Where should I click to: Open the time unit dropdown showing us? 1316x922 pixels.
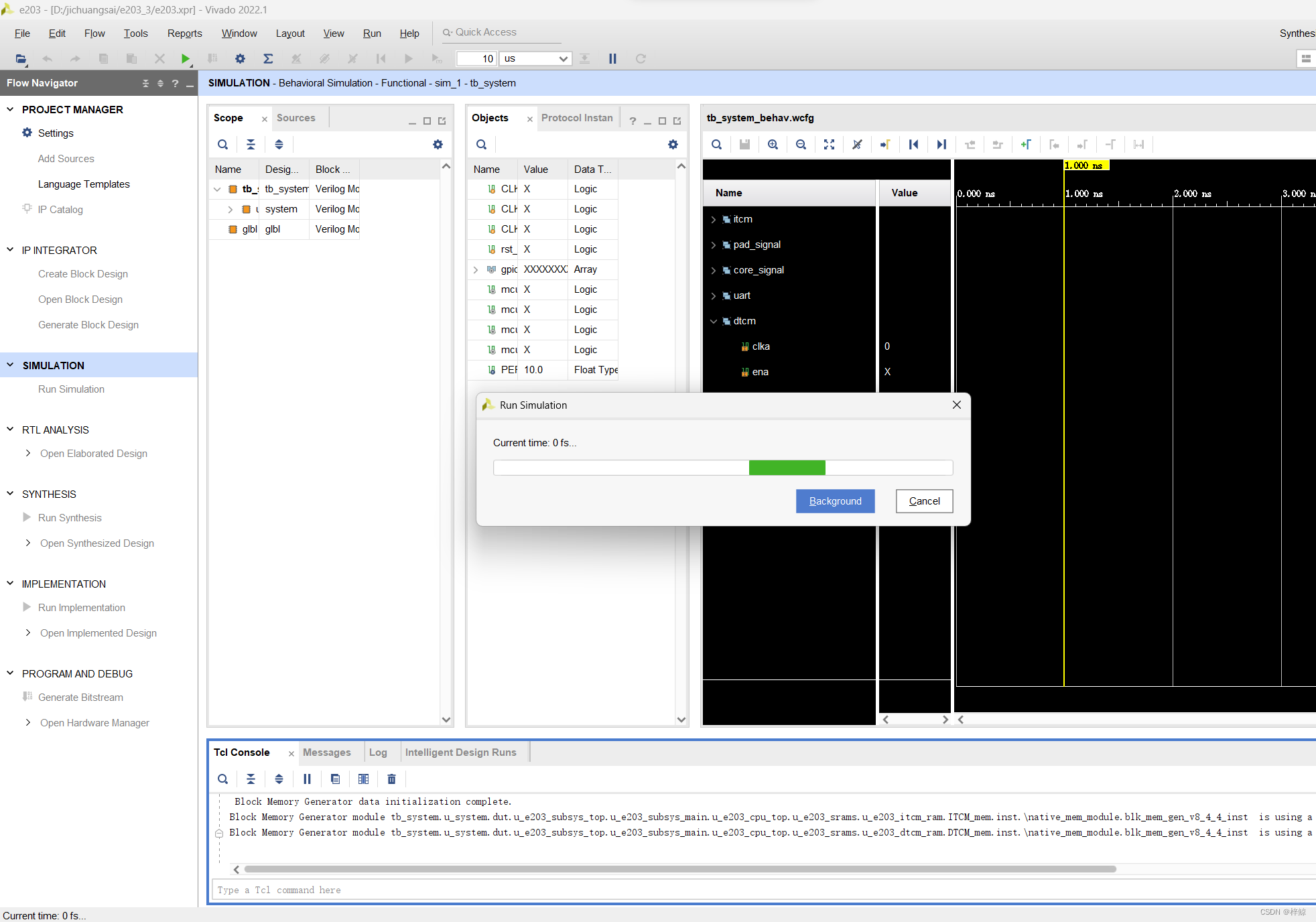point(535,59)
